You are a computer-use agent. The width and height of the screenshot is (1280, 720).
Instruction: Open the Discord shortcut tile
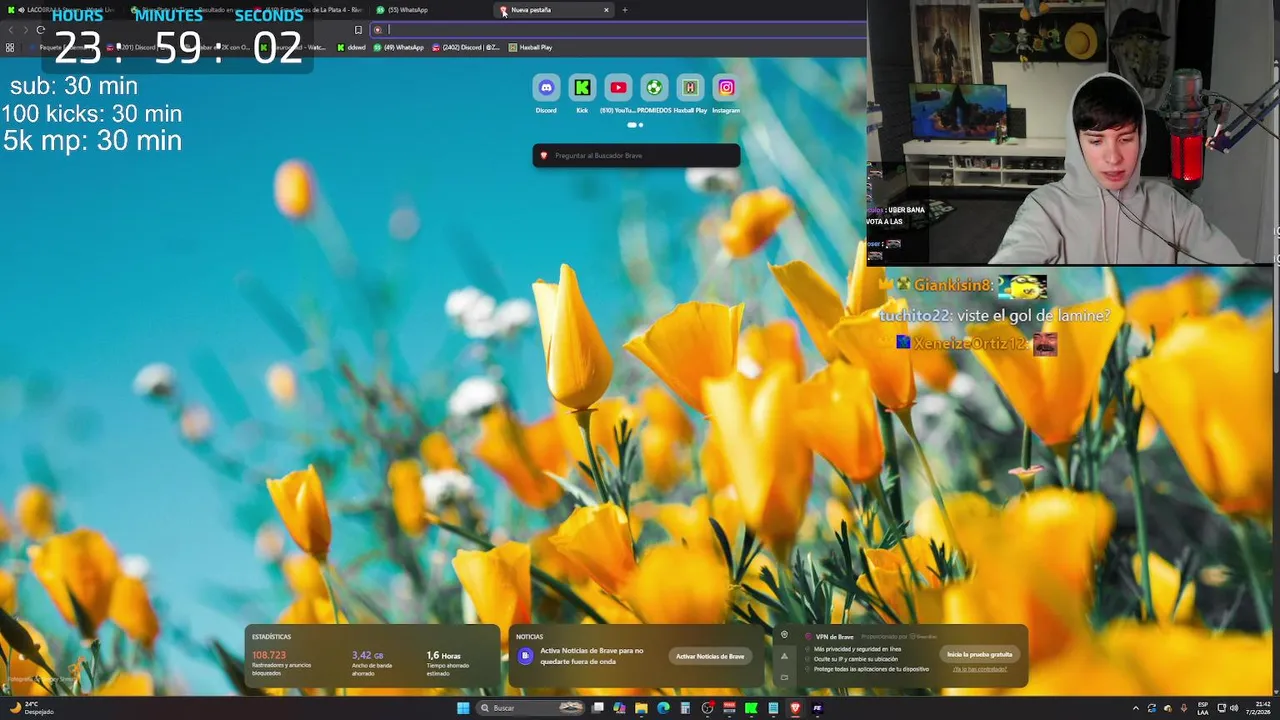[x=546, y=88]
